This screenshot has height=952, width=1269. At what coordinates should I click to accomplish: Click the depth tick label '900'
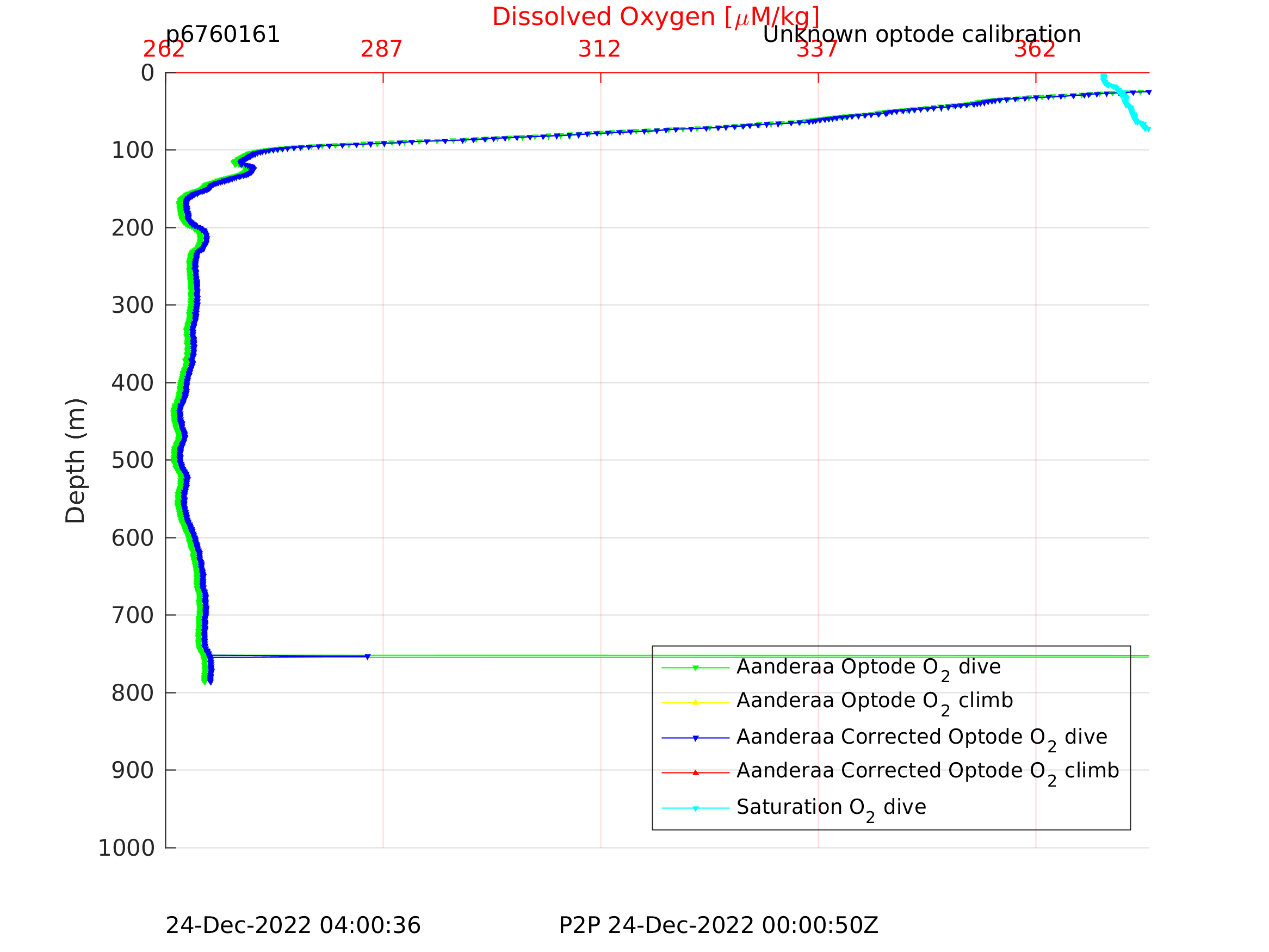click(x=133, y=770)
